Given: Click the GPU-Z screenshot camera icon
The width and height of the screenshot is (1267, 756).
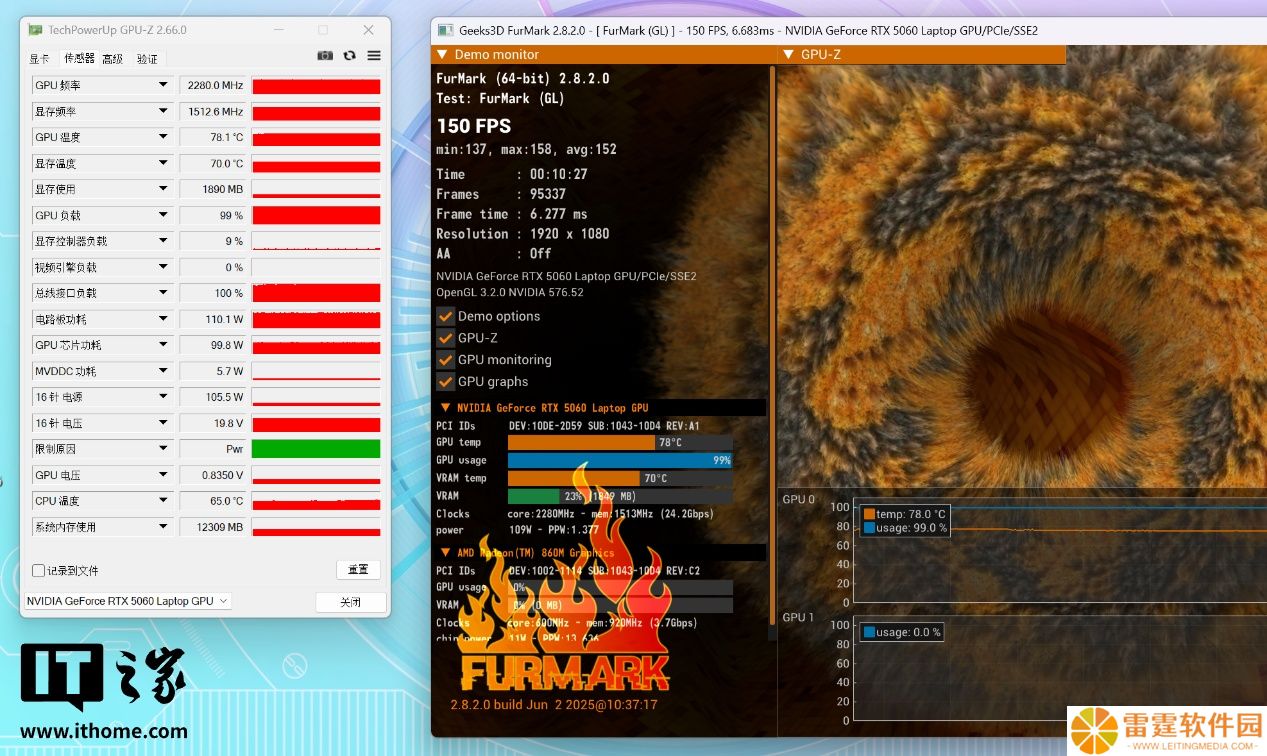Looking at the screenshot, I should point(325,56).
